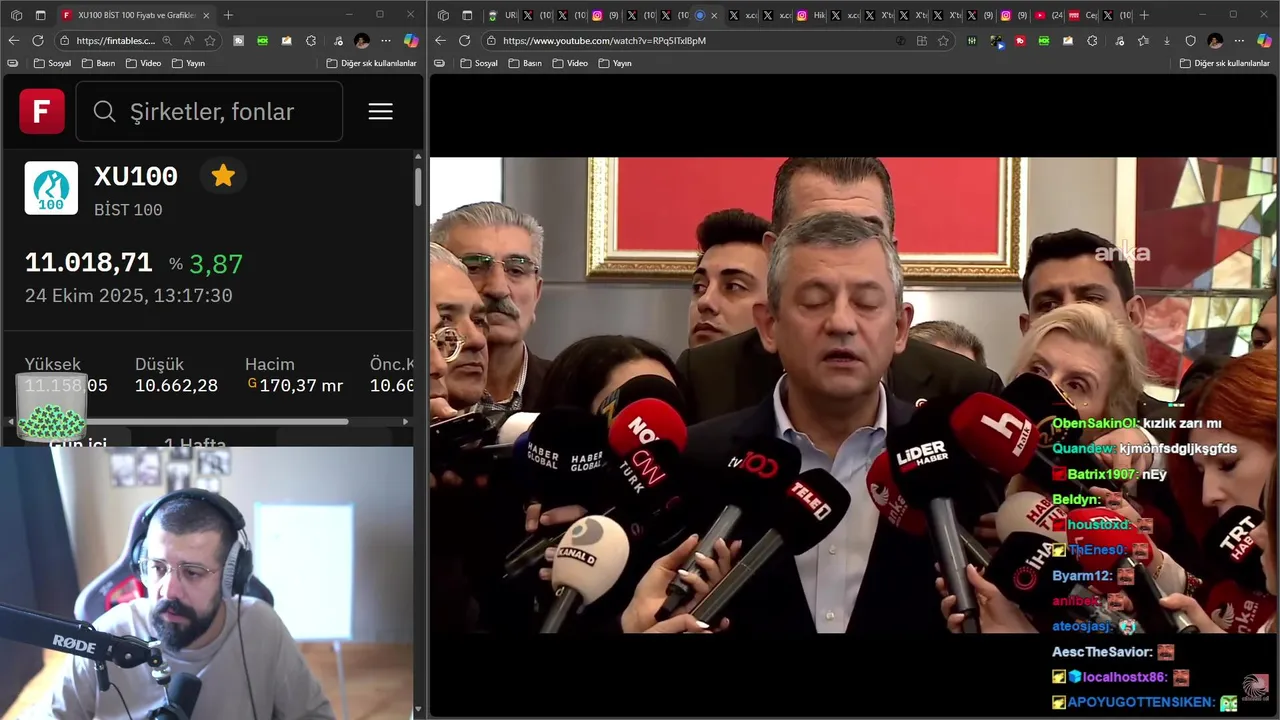
Task: Open a new tab in YouTube window
Action: (1144, 15)
